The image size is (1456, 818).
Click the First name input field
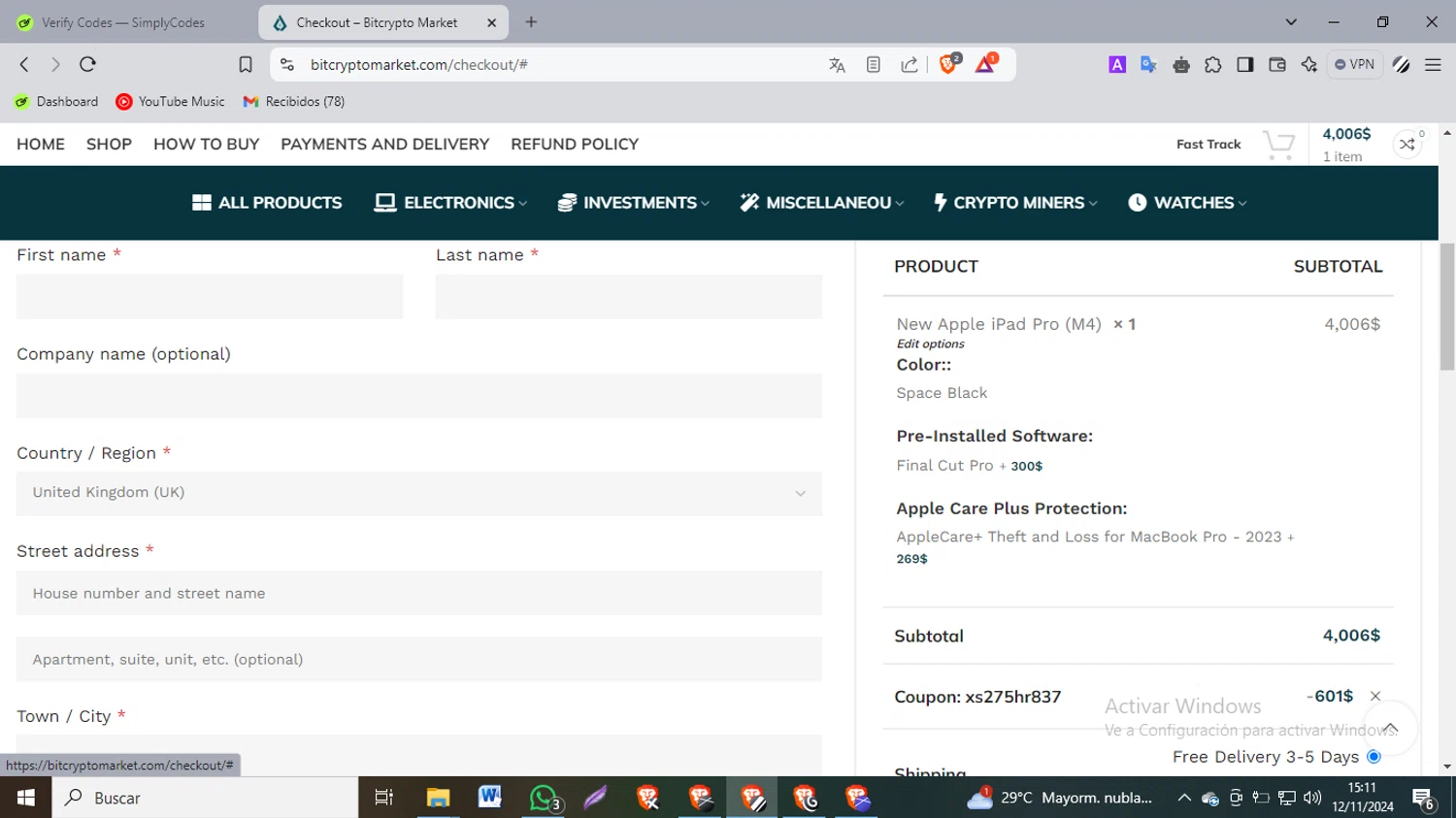210,297
